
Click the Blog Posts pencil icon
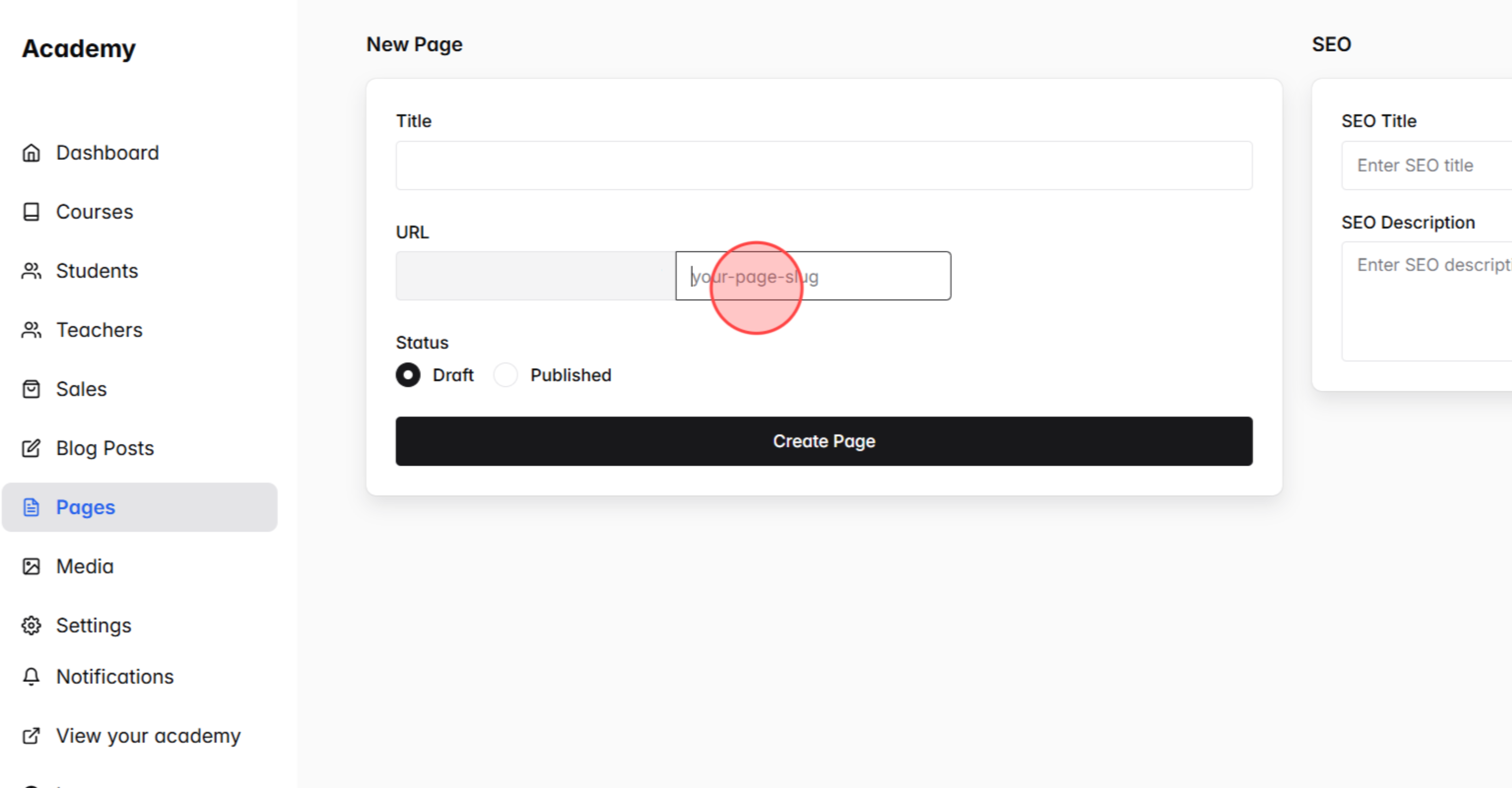(32, 448)
